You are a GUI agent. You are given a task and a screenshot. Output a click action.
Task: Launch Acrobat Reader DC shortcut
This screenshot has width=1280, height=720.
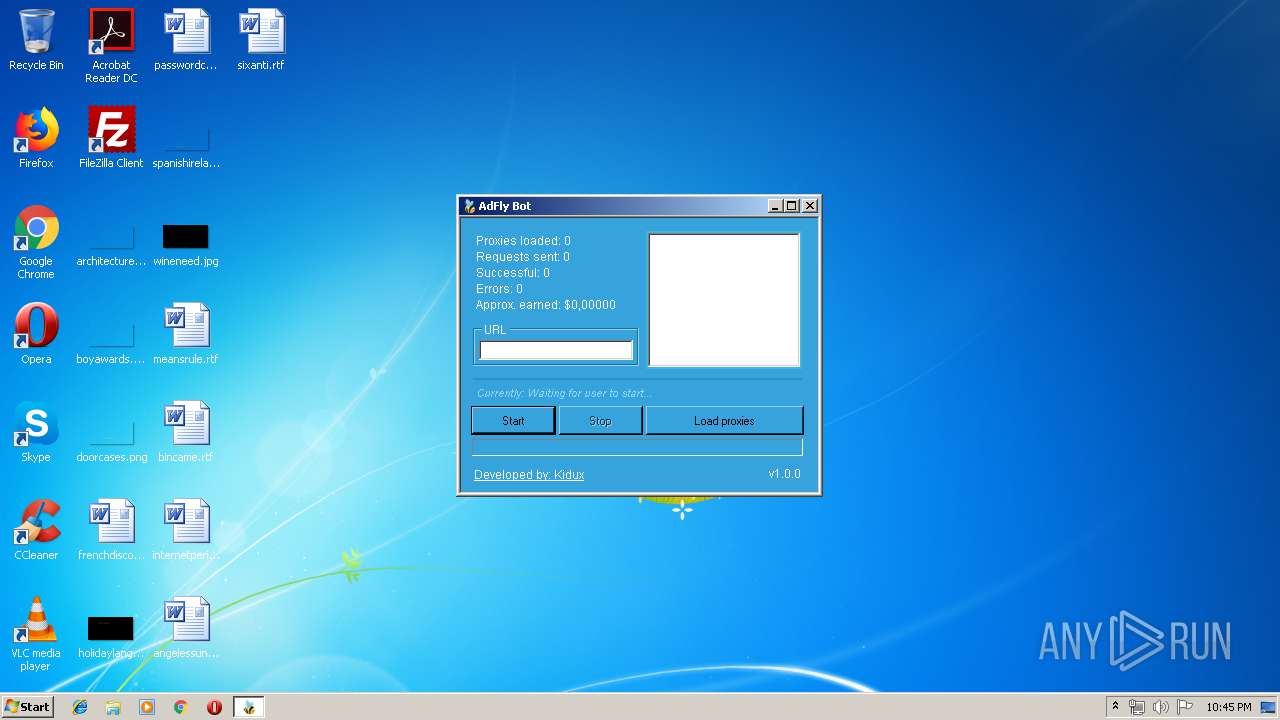(111, 46)
